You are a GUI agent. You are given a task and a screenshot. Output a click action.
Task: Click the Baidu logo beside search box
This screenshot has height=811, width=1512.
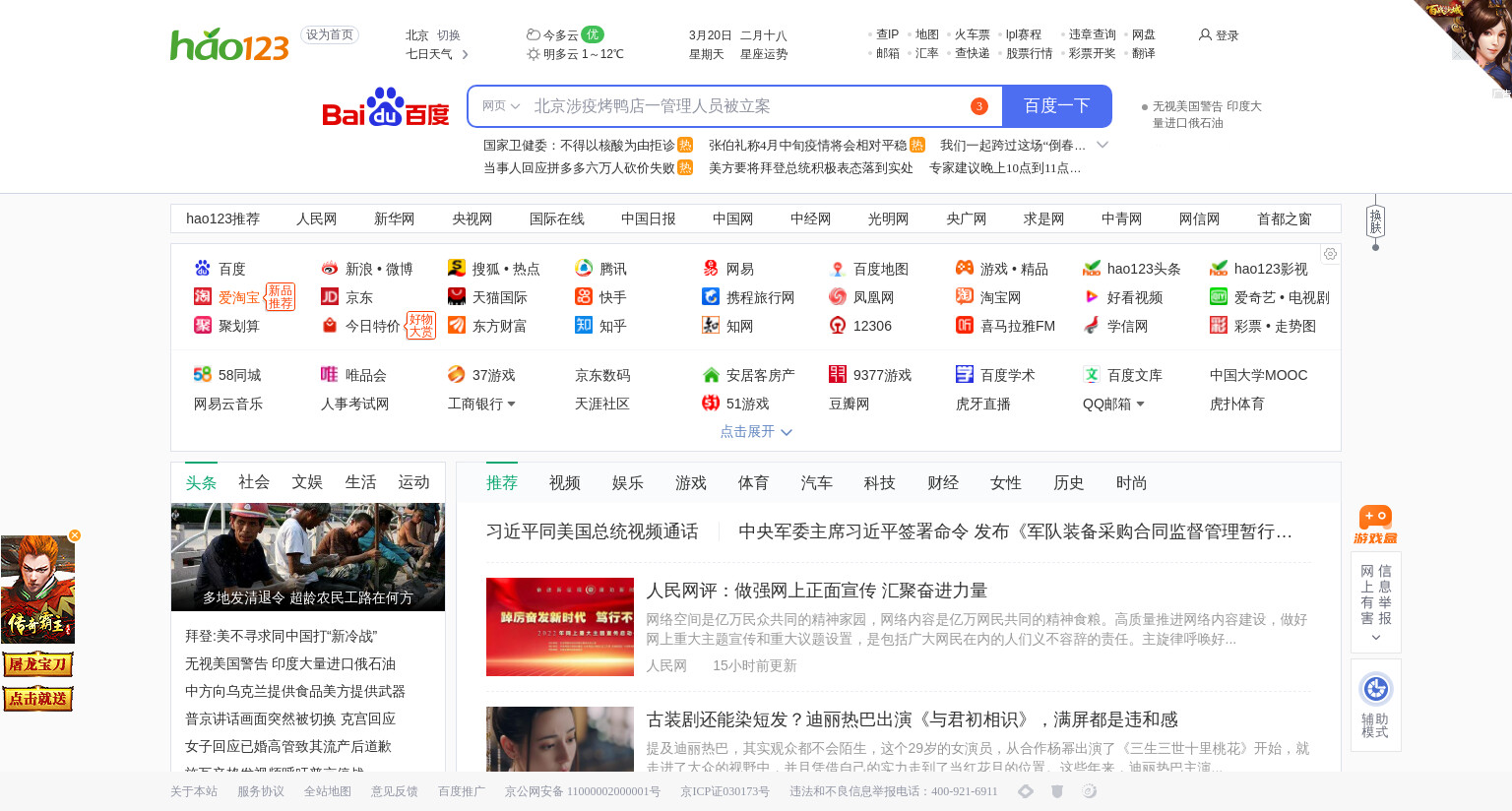[386, 107]
